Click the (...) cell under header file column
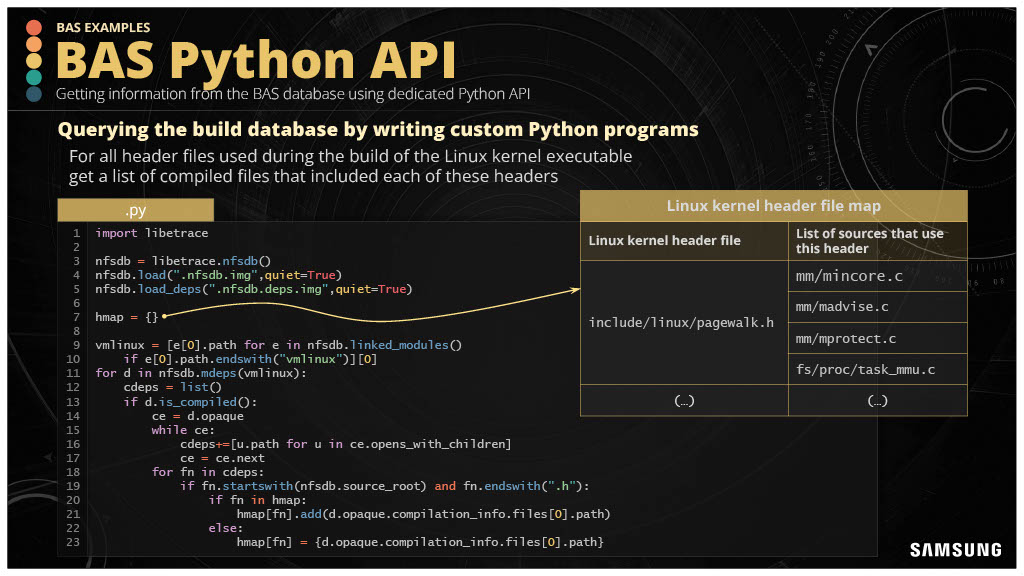Image resolution: width=1024 pixels, height=576 pixels. (684, 400)
